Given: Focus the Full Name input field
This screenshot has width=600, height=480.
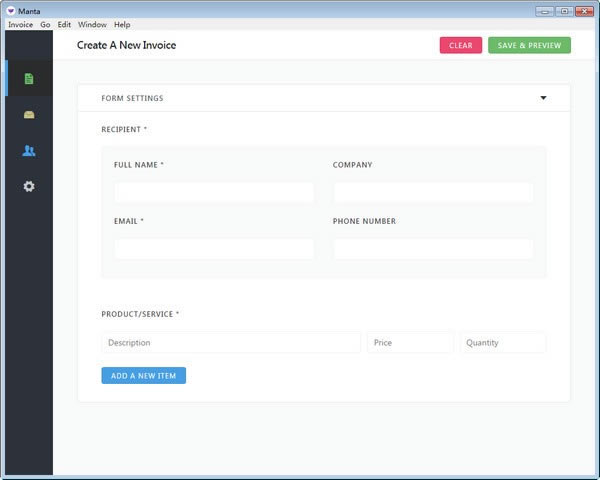Looking at the screenshot, I should [x=214, y=192].
